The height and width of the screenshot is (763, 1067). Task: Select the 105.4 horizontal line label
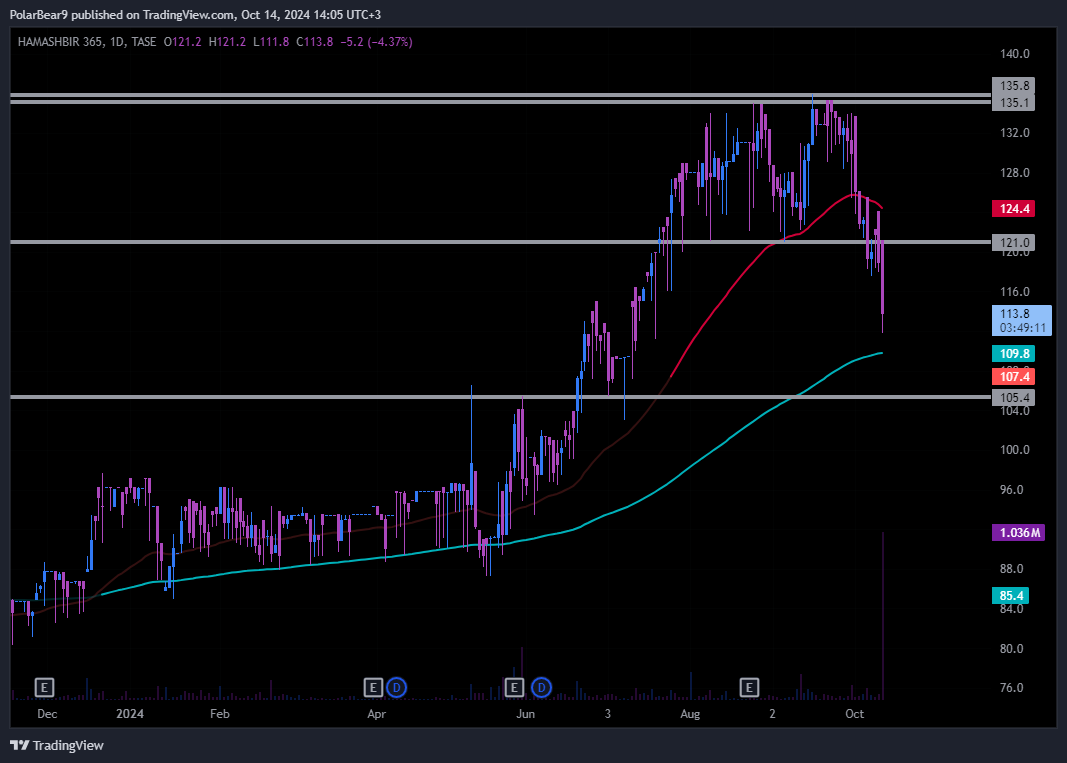[x=1014, y=397]
